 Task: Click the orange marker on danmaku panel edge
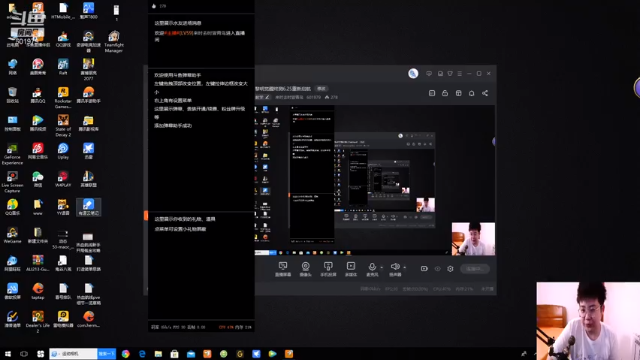click(146, 216)
